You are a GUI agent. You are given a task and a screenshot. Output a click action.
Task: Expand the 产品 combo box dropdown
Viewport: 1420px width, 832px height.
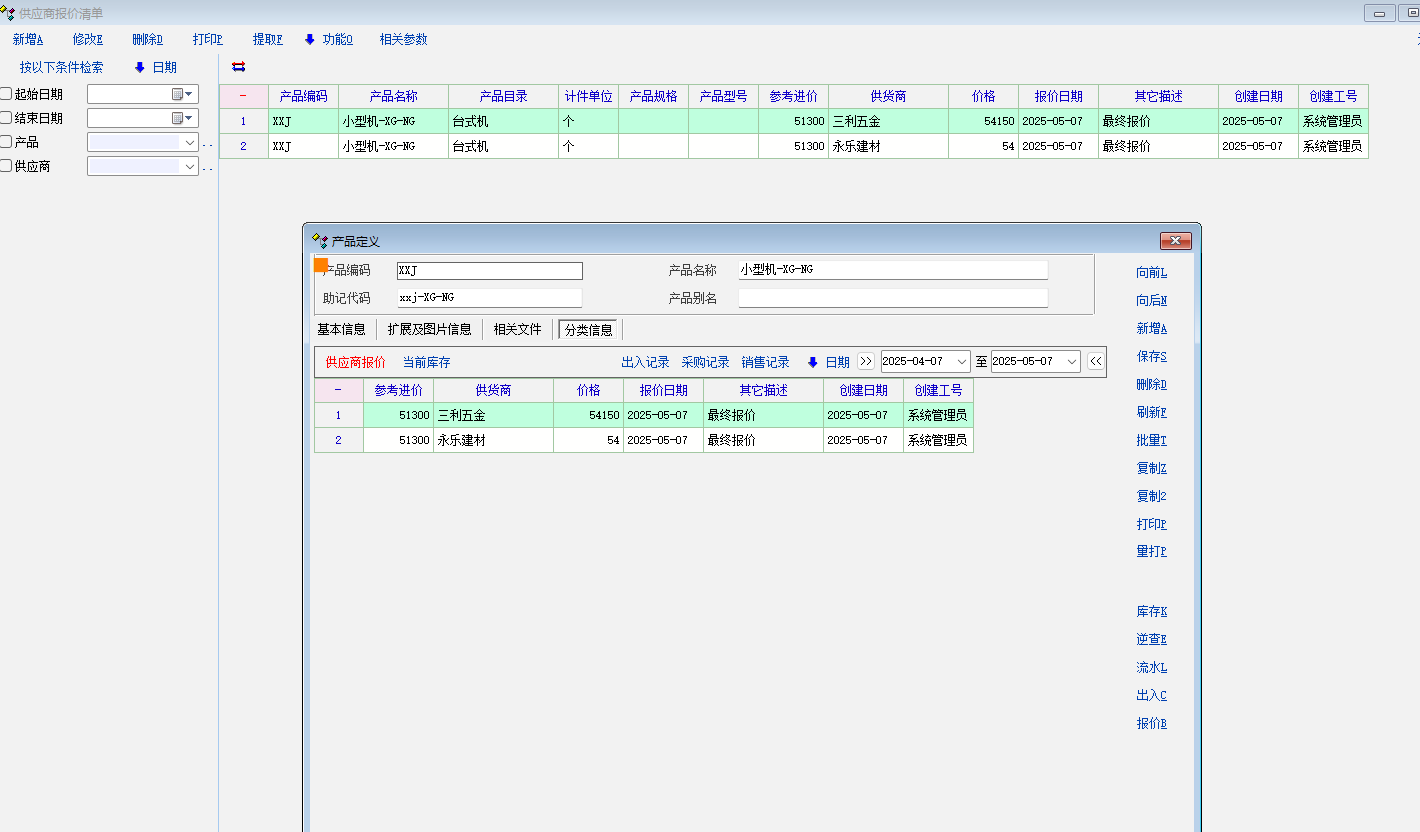tap(190, 142)
